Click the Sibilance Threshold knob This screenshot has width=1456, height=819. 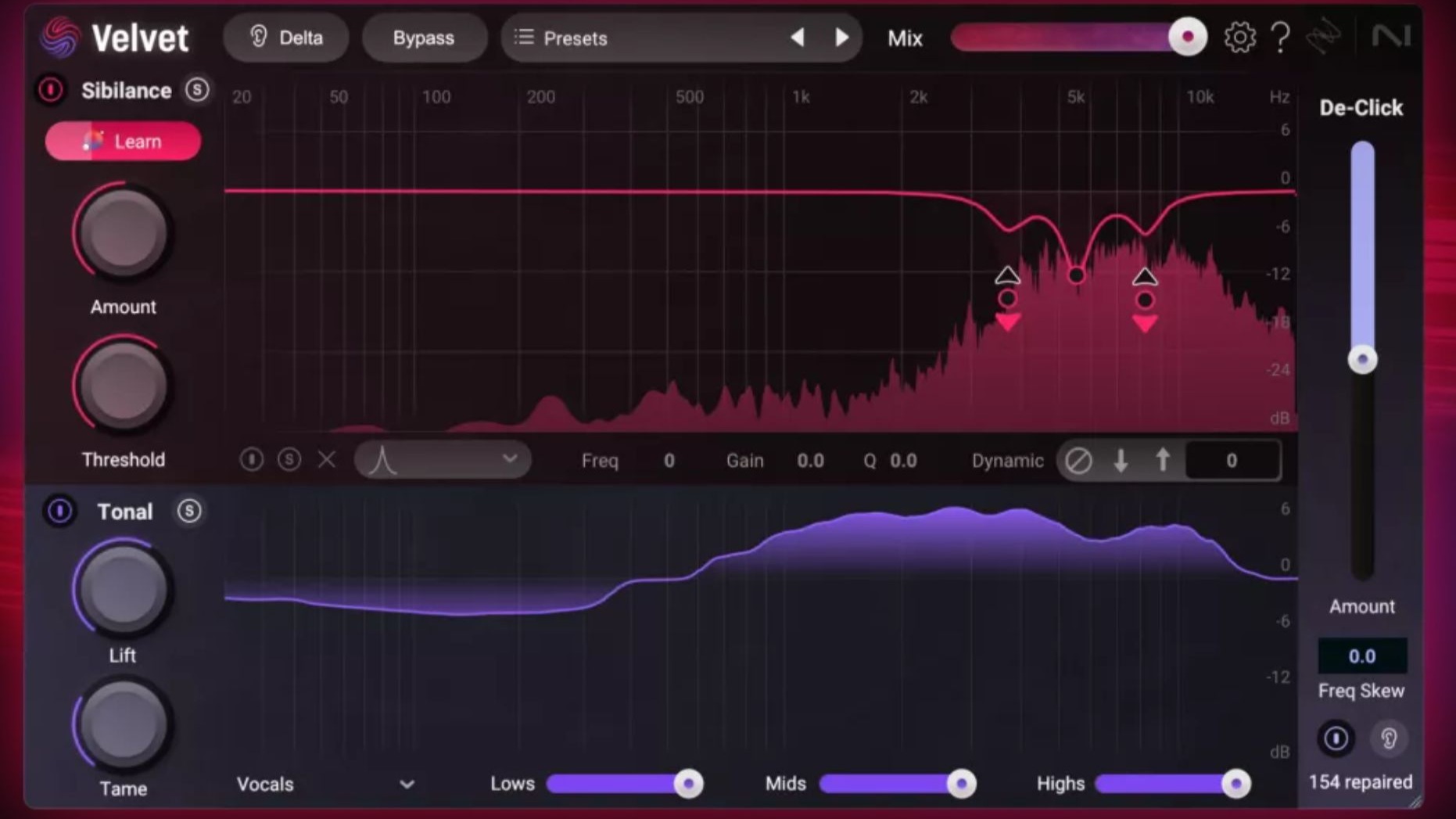tap(123, 386)
